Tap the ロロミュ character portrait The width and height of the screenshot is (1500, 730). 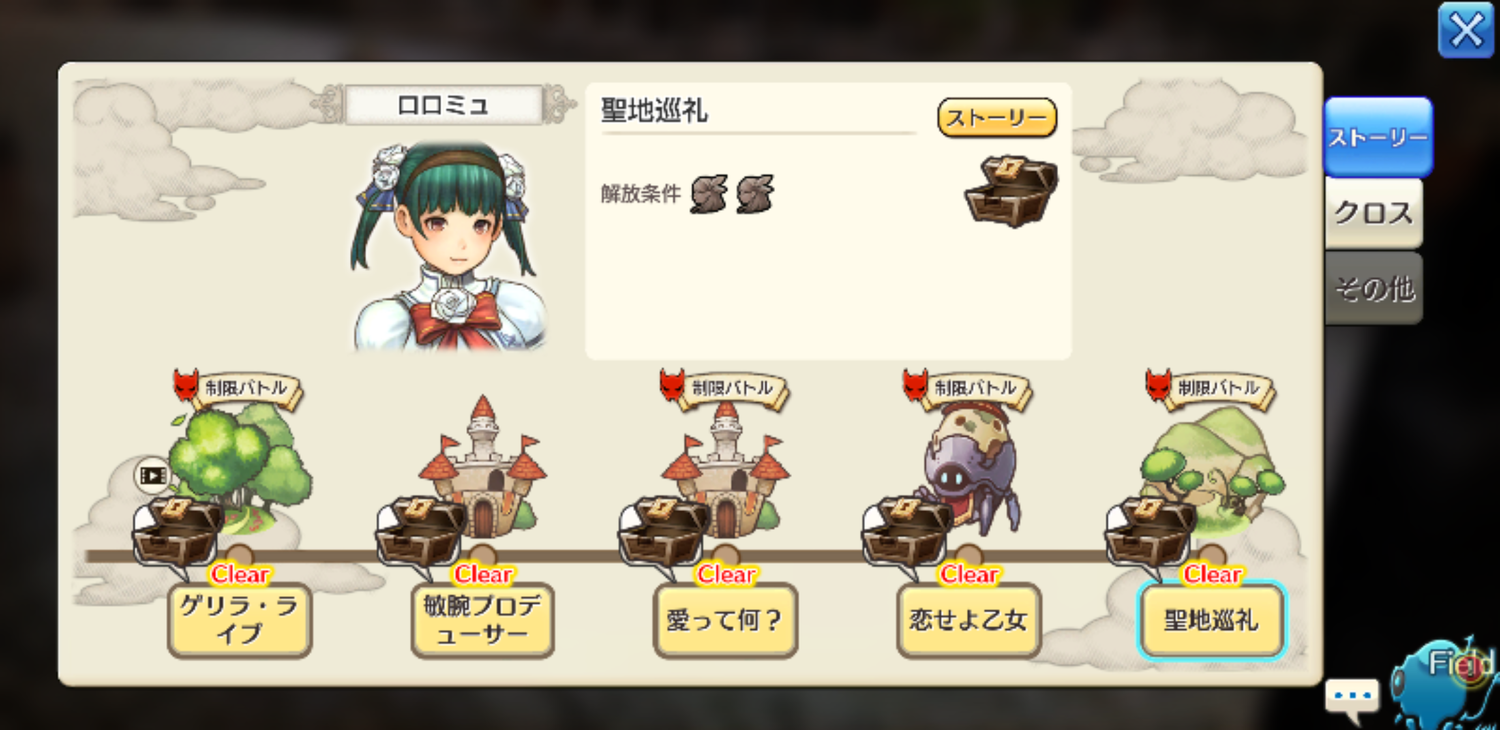pyautogui.click(x=446, y=245)
